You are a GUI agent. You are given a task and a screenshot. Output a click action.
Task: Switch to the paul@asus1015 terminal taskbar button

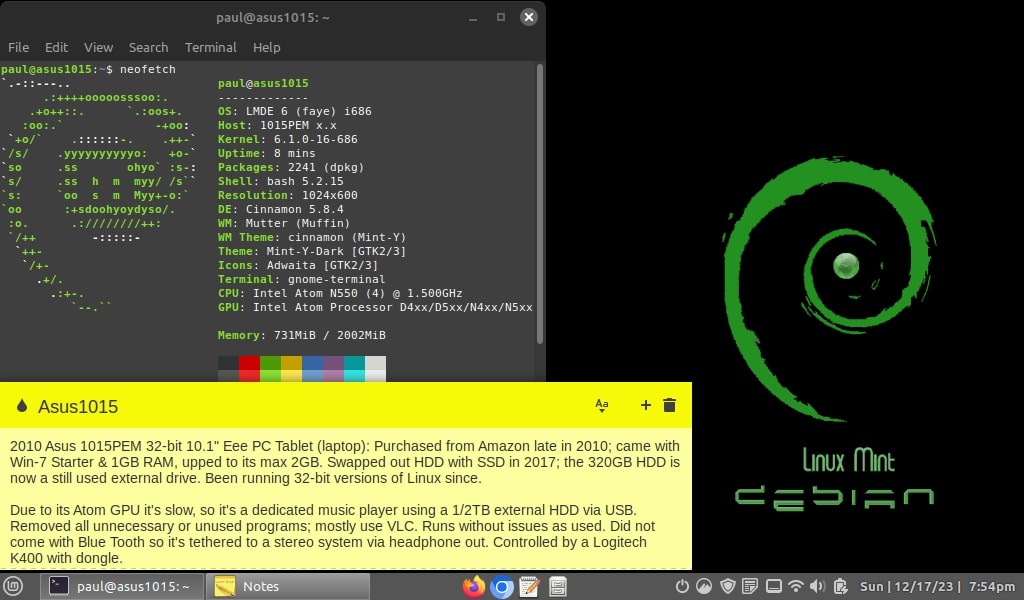tap(123, 587)
